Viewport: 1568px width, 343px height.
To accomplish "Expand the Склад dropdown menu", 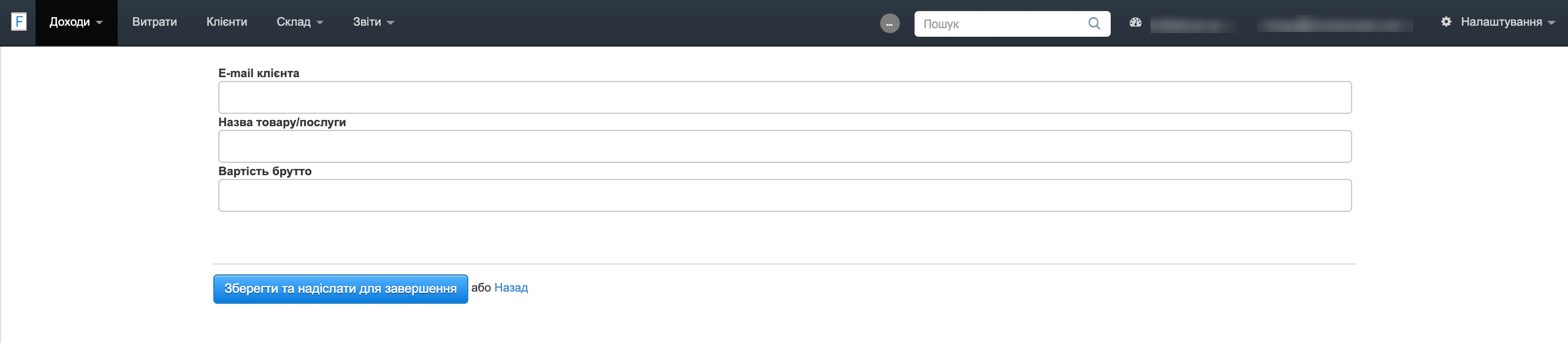I will (x=299, y=22).
